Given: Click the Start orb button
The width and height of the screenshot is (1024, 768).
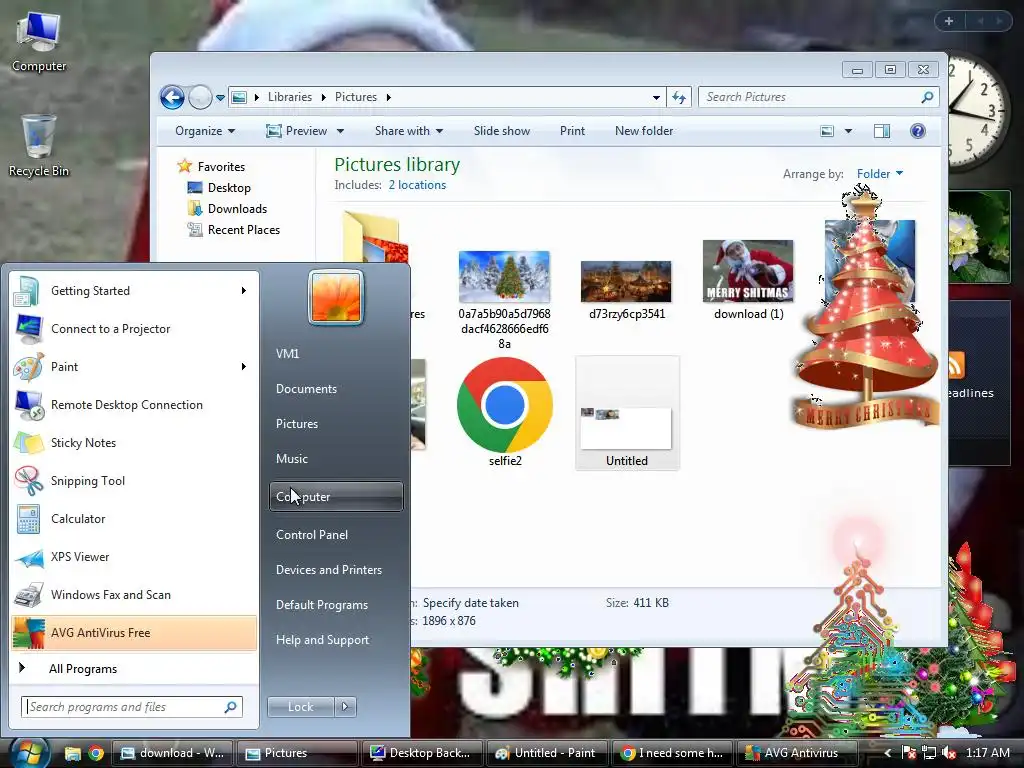Looking at the screenshot, I should click(x=28, y=753).
